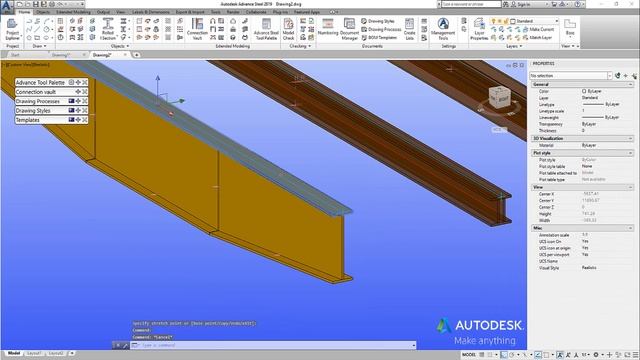Add a new drawing tab with plus button
Viewport: 640px width, 360px height.
[137, 55]
